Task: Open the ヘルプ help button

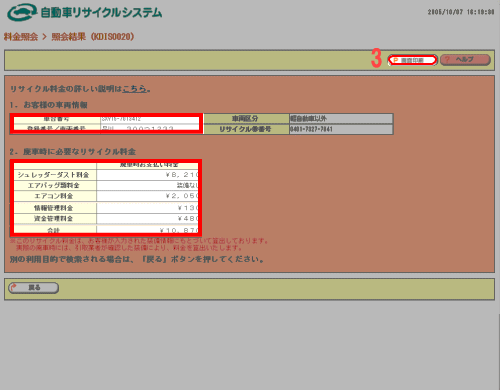Action: tap(465, 60)
